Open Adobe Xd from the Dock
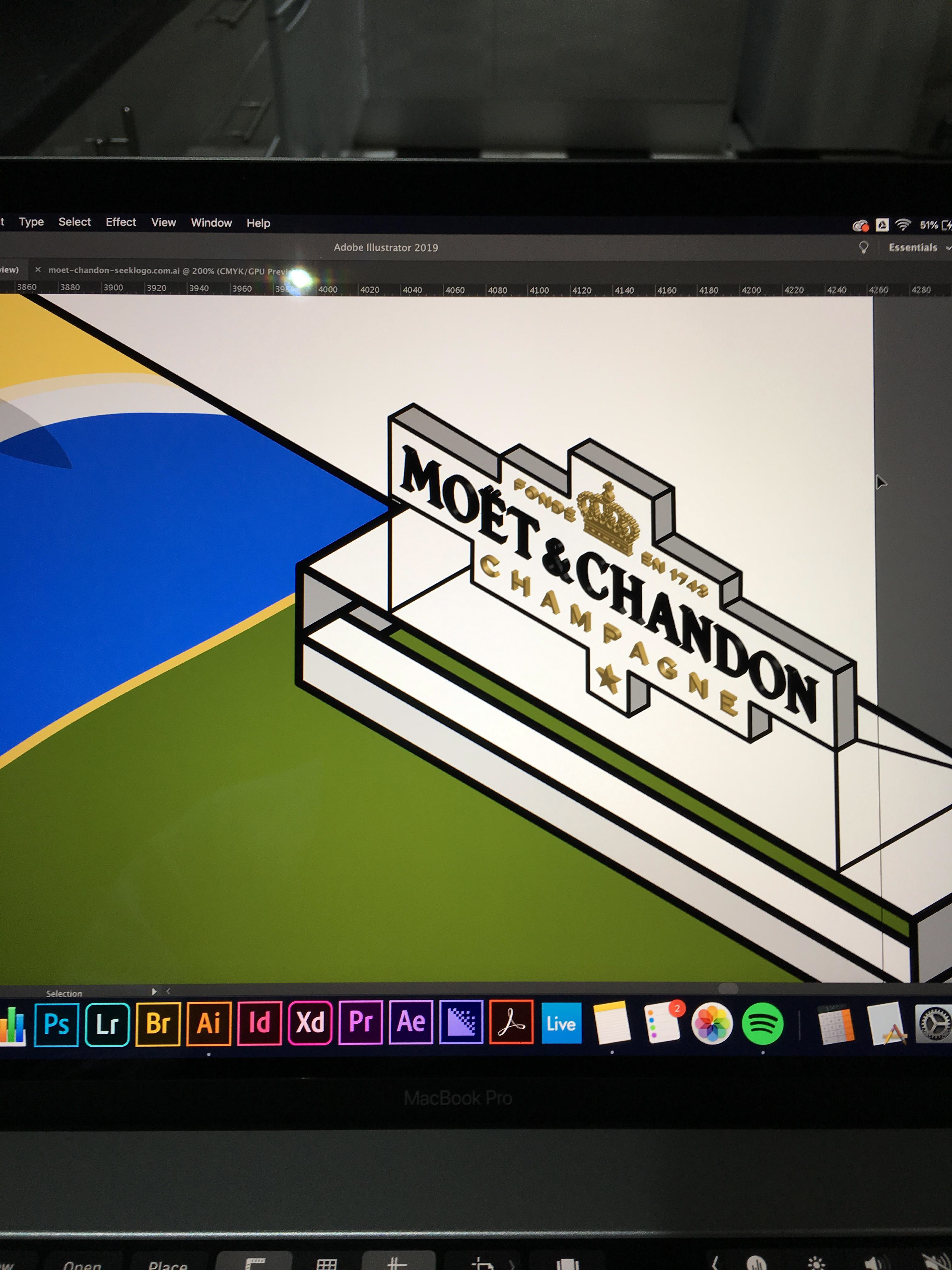This screenshot has width=952, height=1270. (310, 1022)
